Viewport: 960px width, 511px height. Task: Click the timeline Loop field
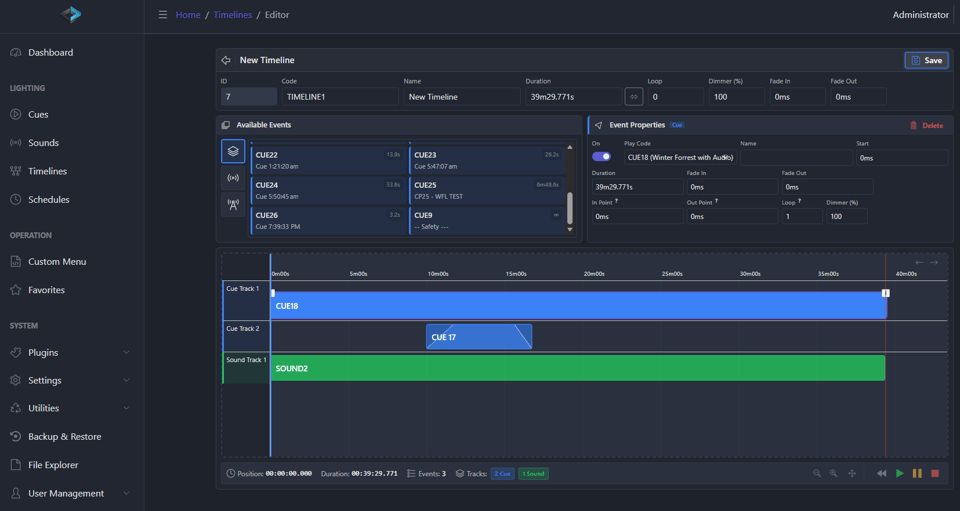pyautogui.click(x=675, y=97)
